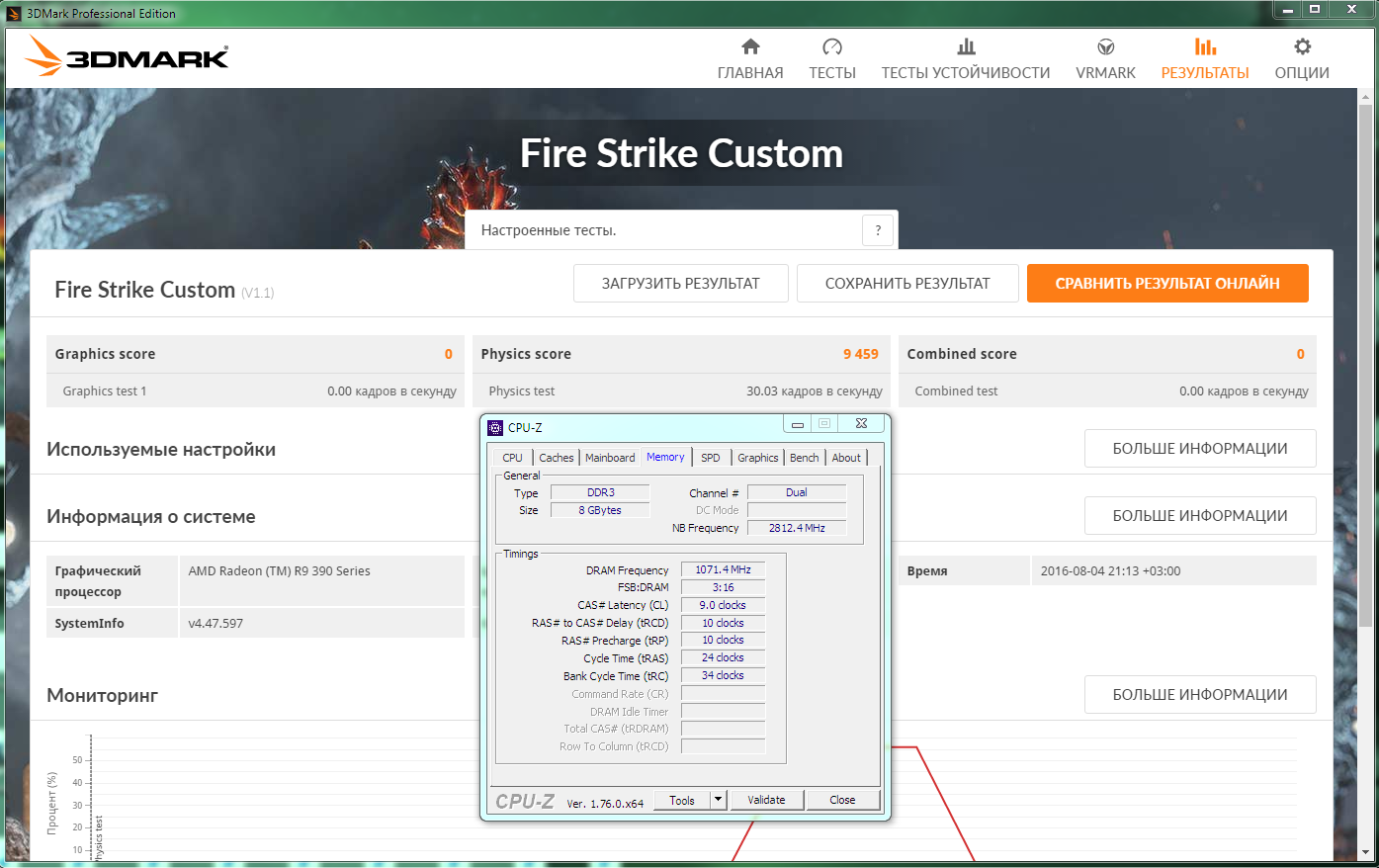Click the DDR3 memory Type field
This screenshot has height=868, width=1379.
tap(600, 492)
